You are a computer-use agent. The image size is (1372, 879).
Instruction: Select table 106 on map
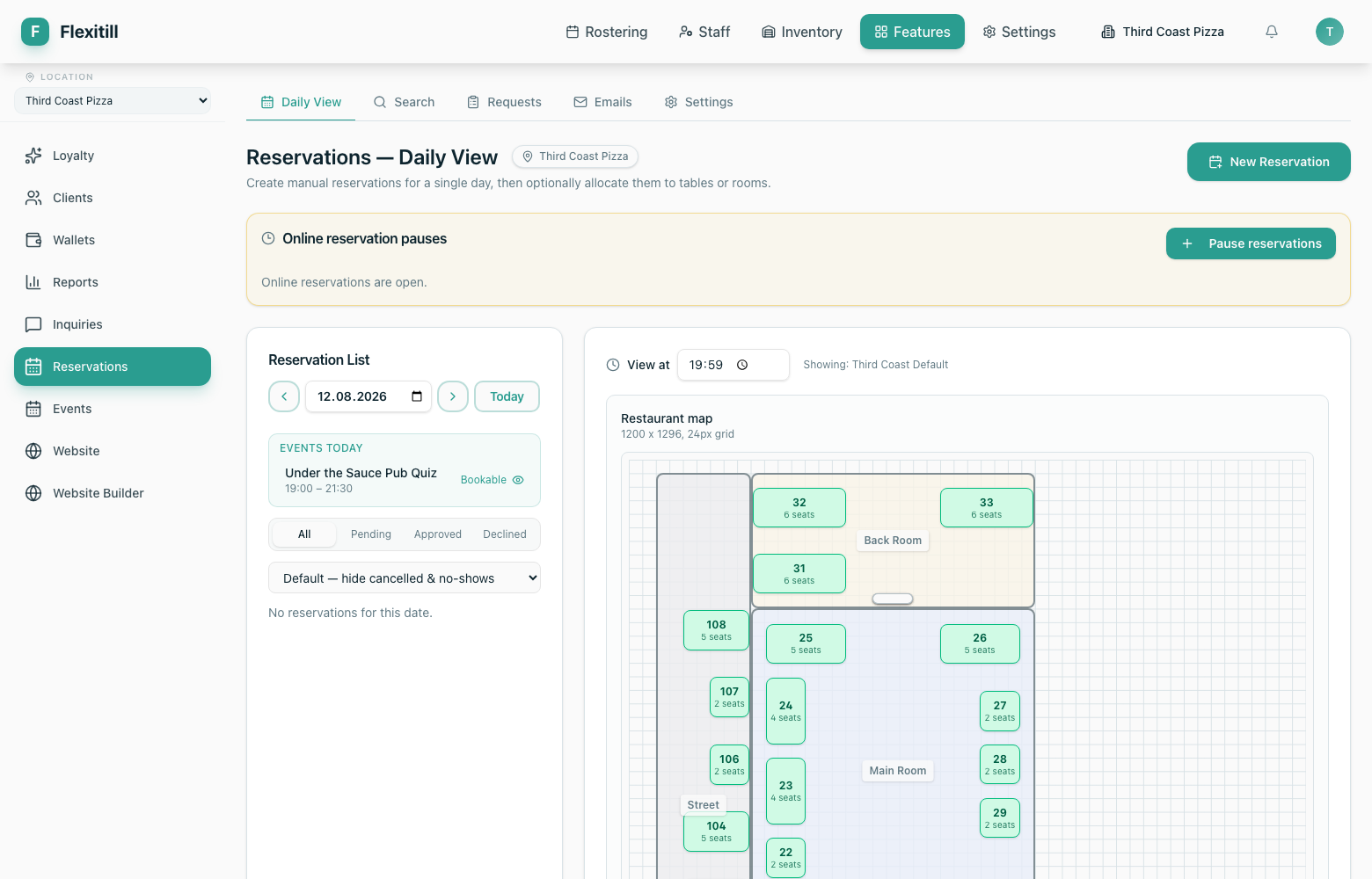click(729, 765)
